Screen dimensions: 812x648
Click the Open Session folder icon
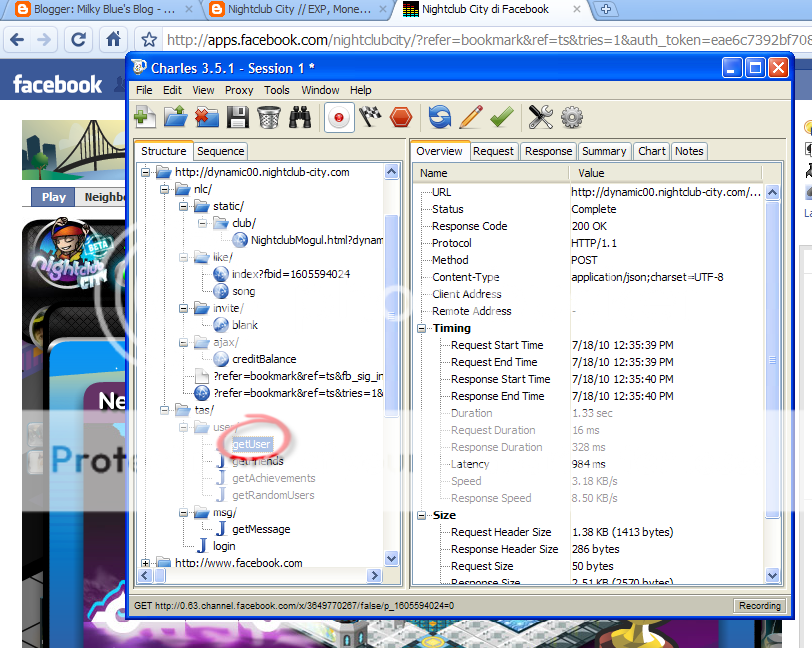[x=176, y=117]
